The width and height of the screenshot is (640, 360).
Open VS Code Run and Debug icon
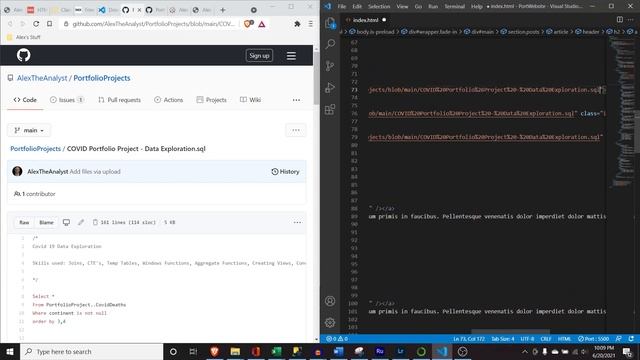tap(330, 87)
